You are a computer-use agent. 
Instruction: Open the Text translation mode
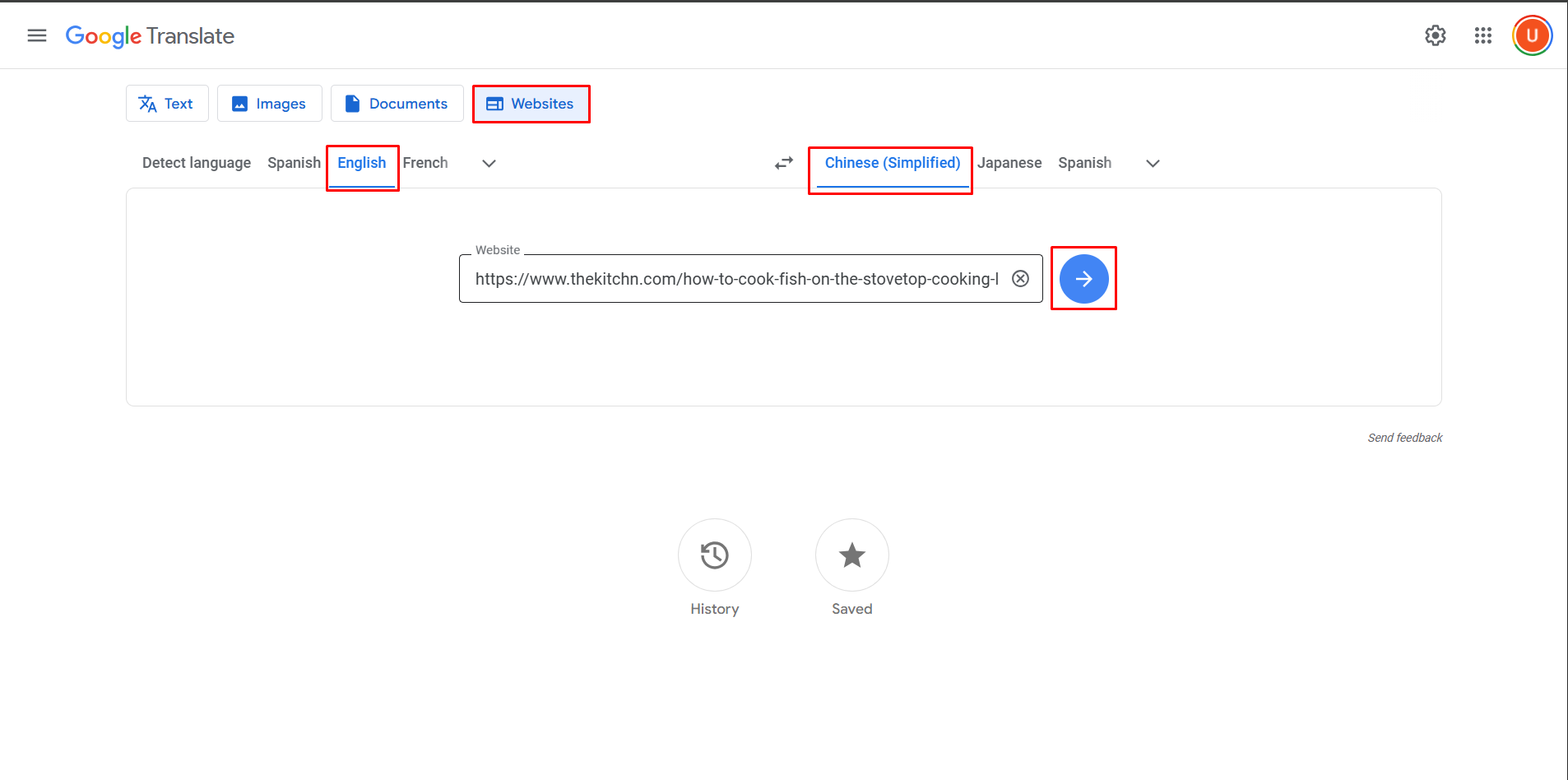coord(167,103)
